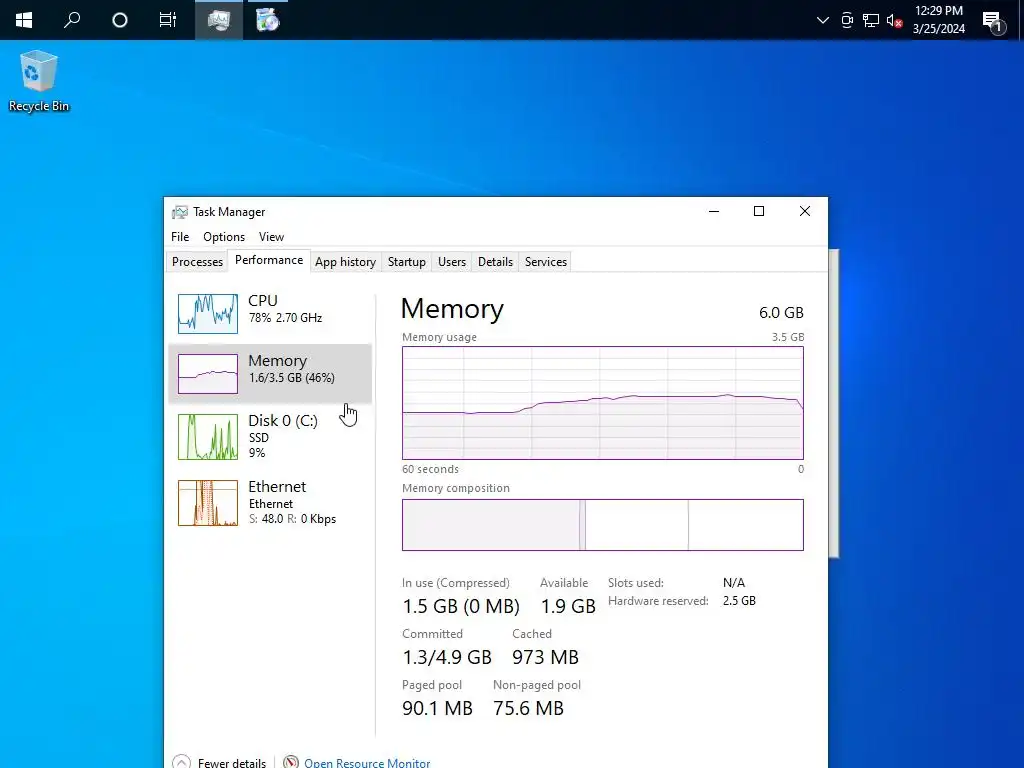1024x768 pixels.
Task: Select the Memory mini graph thumbnail
Action: point(208,374)
